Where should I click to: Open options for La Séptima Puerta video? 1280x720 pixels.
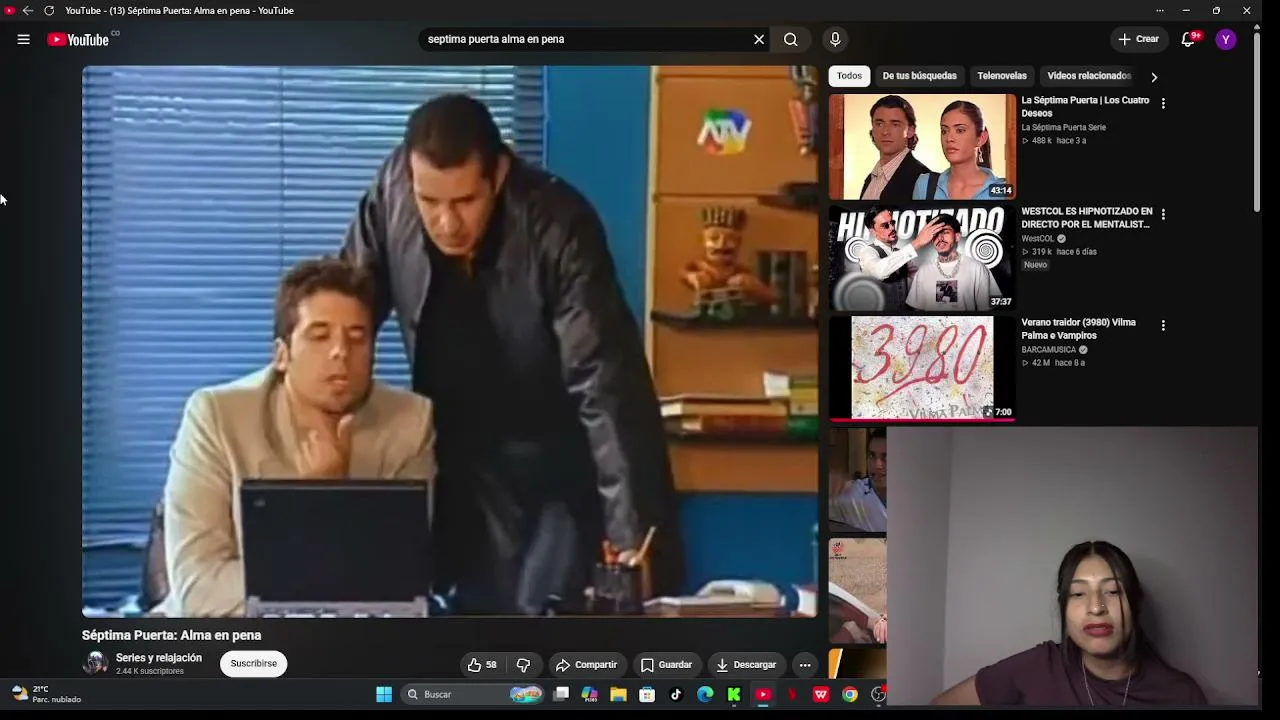coord(1163,103)
